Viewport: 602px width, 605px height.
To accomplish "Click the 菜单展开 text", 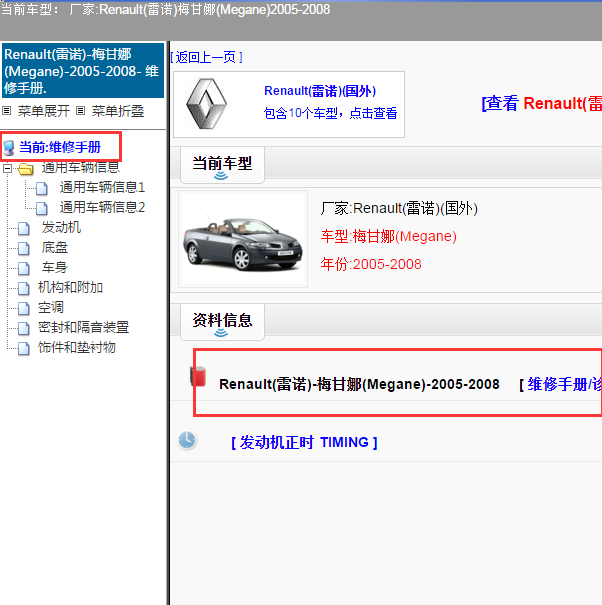I will [44, 111].
